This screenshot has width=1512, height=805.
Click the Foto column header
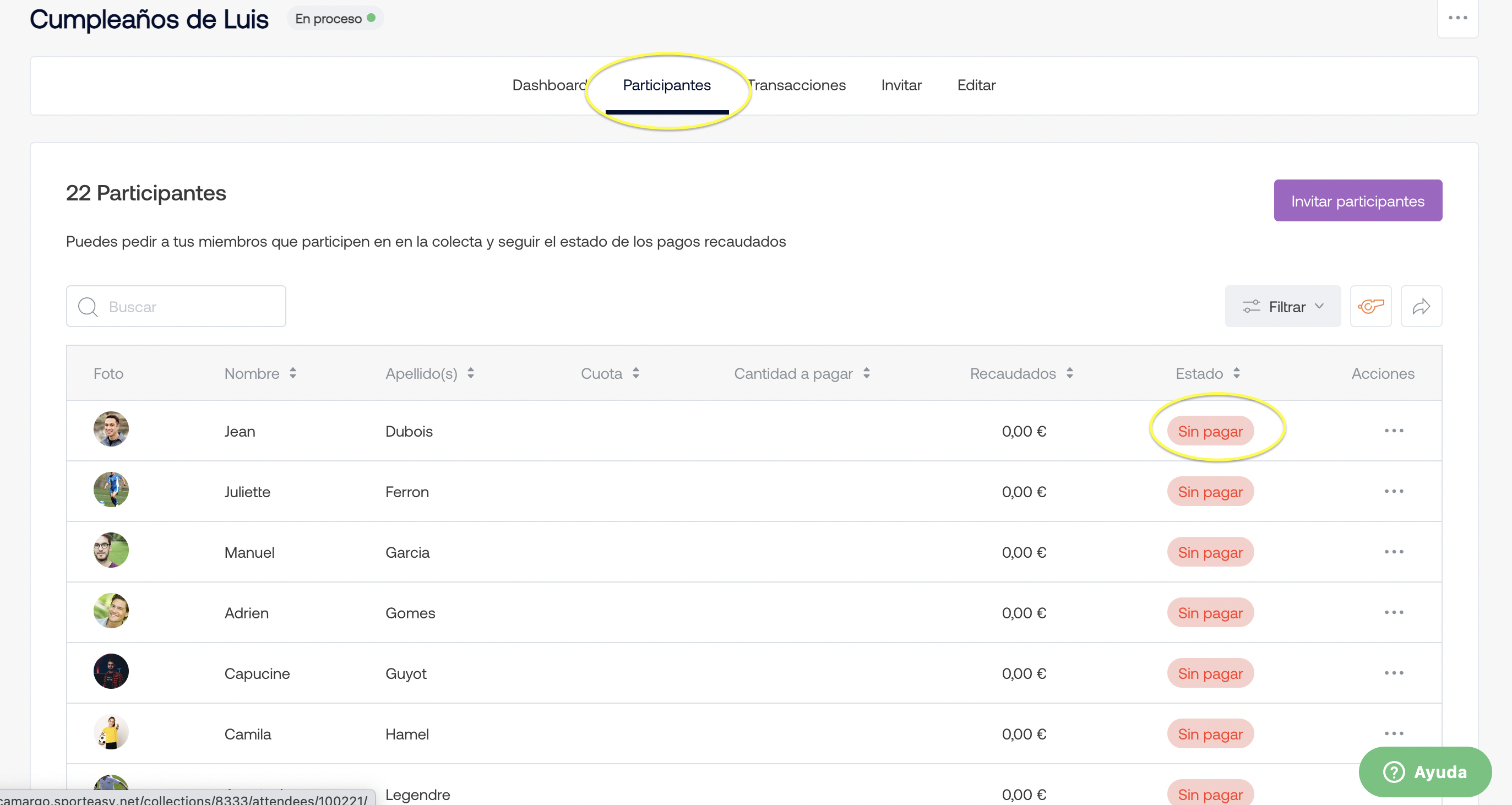pos(108,373)
